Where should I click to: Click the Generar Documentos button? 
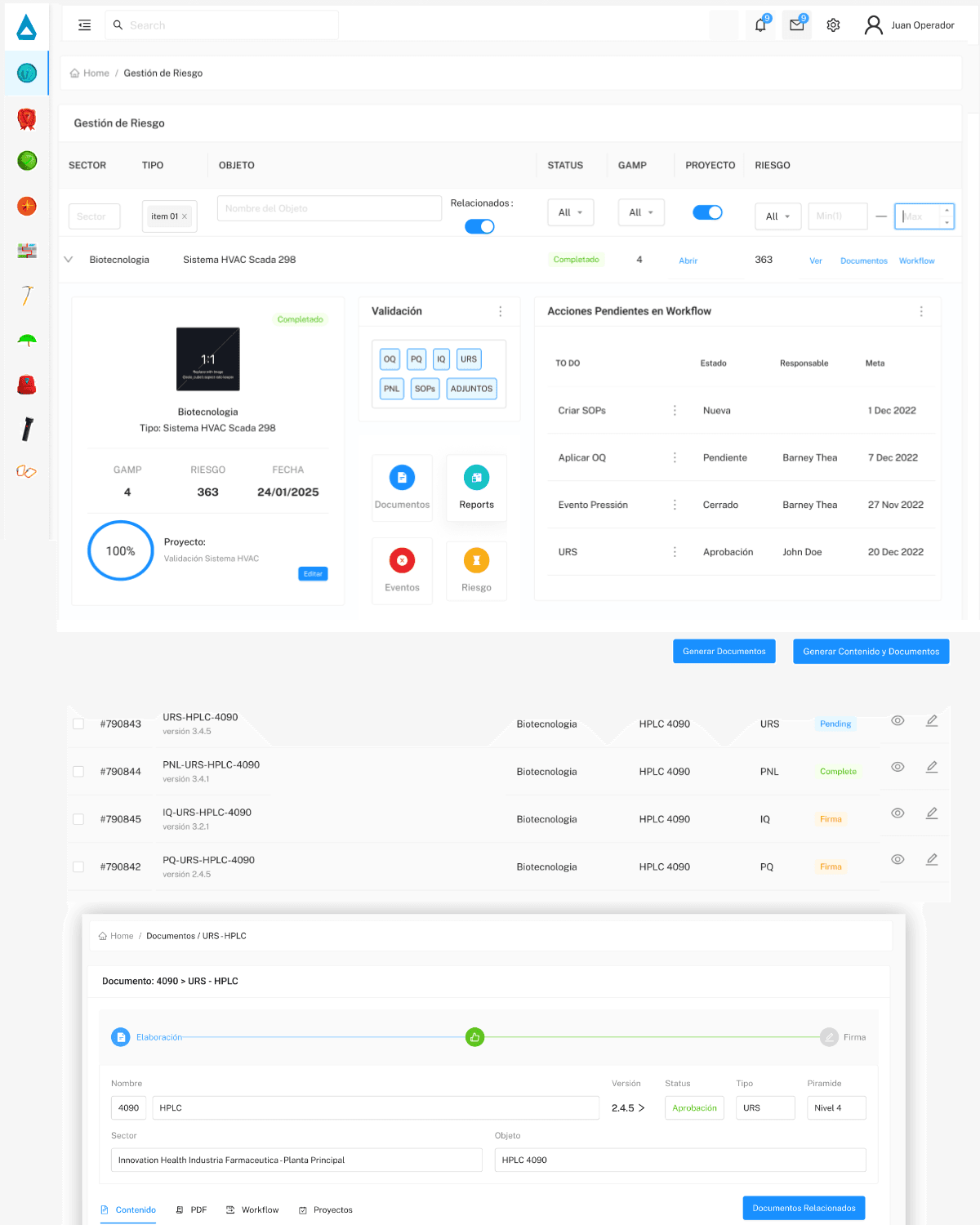724,651
